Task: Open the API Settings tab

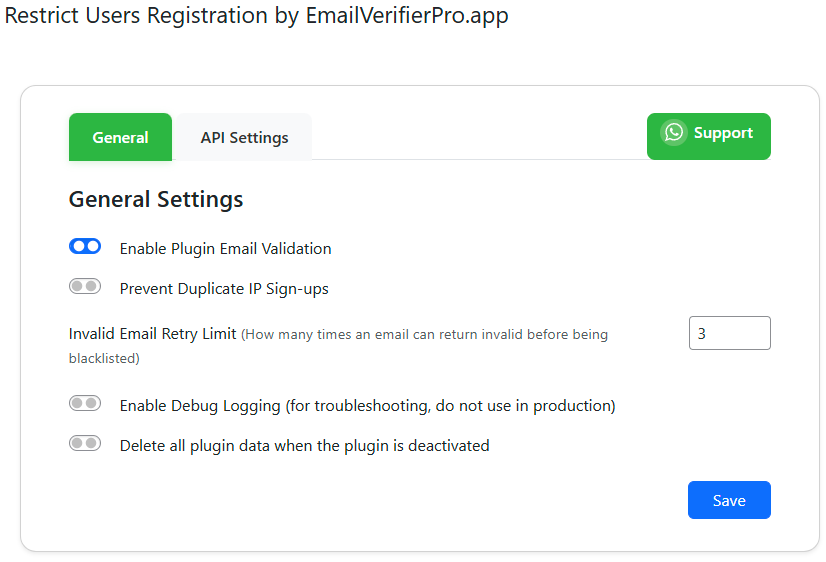Action: (244, 137)
